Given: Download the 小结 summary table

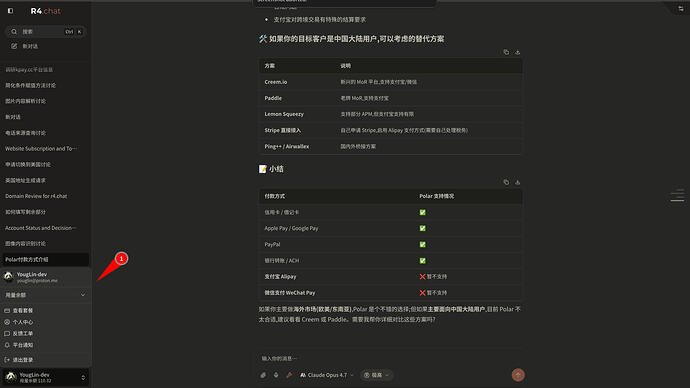Looking at the screenshot, I should (518, 182).
